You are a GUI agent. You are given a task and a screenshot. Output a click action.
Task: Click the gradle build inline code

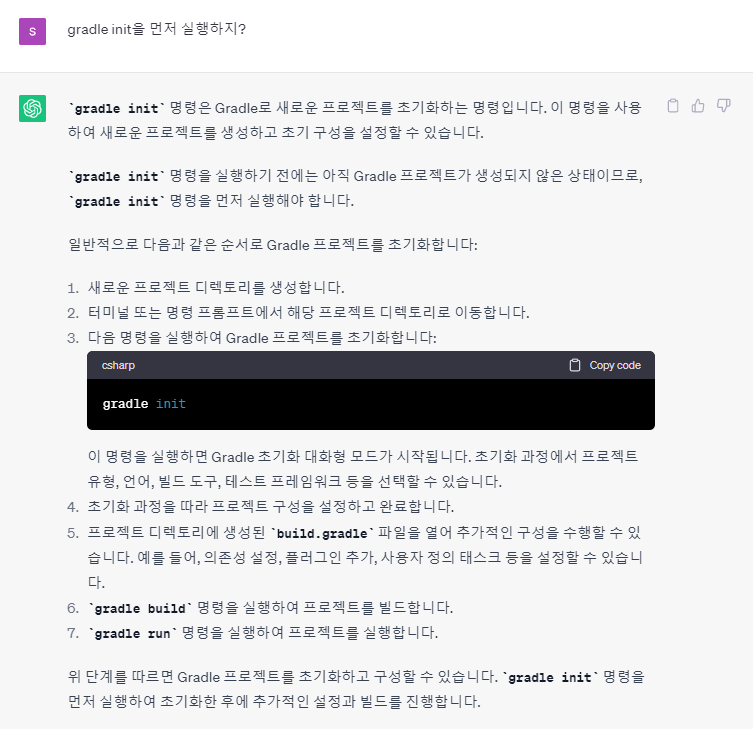140,608
